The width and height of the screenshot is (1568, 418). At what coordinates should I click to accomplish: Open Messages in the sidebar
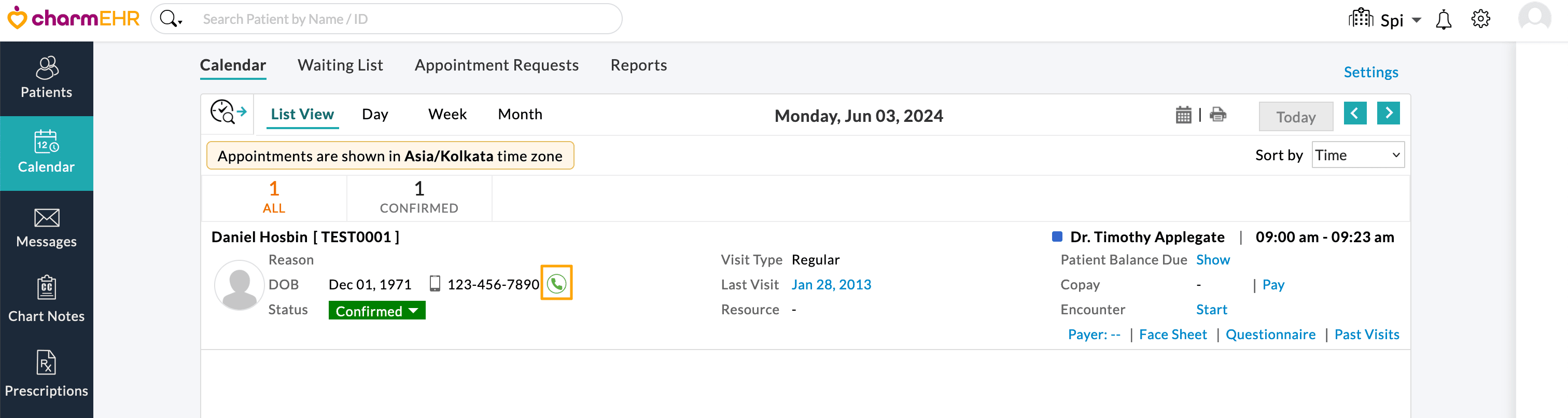pos(46,228)
